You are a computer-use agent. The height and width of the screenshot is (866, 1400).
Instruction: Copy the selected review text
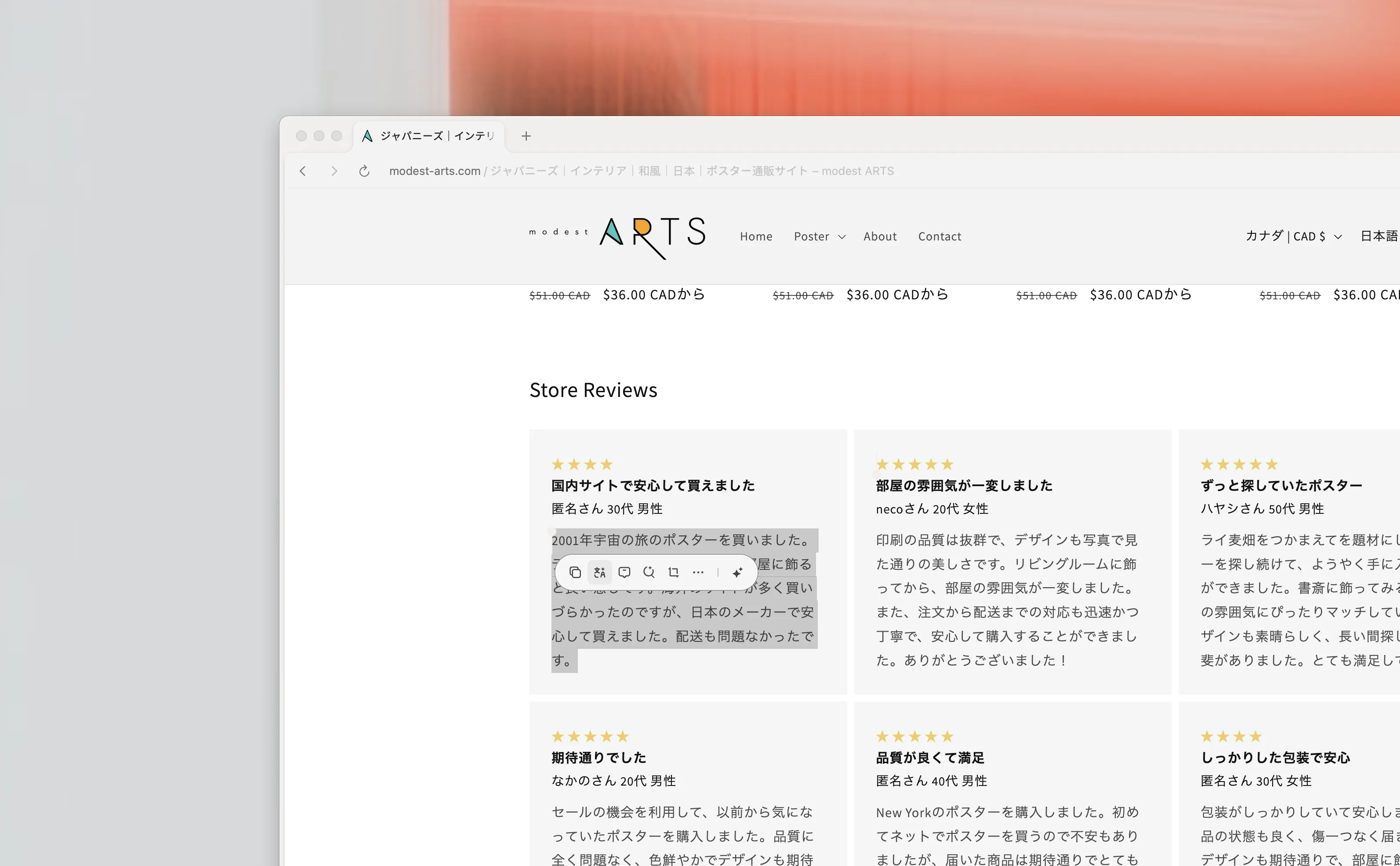(x=575, y=572)
